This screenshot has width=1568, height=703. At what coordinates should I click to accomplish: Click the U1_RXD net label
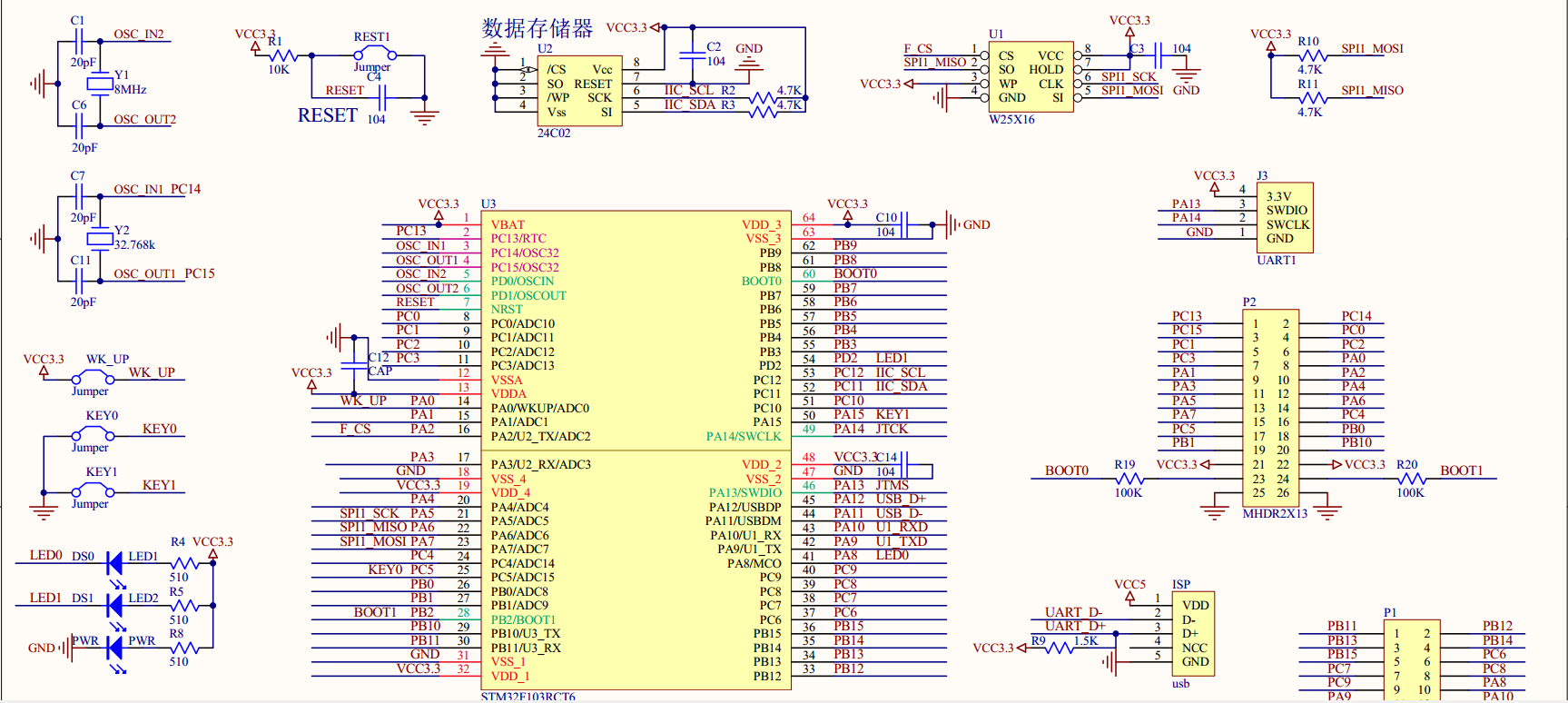pos(902,527)
